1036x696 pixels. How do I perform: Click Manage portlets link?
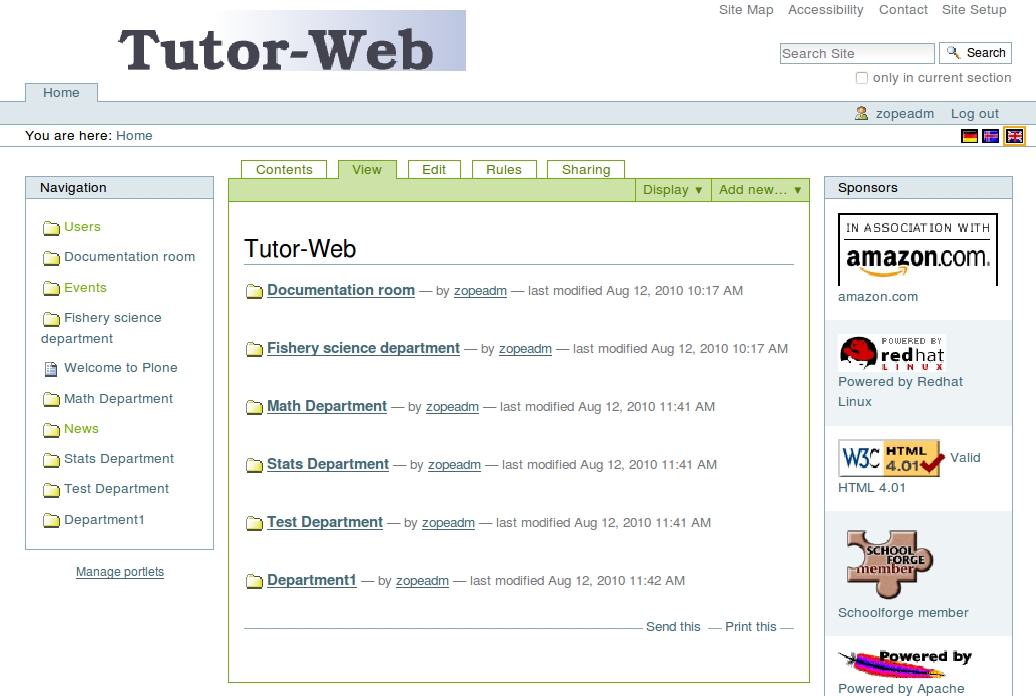pos(120,572)
